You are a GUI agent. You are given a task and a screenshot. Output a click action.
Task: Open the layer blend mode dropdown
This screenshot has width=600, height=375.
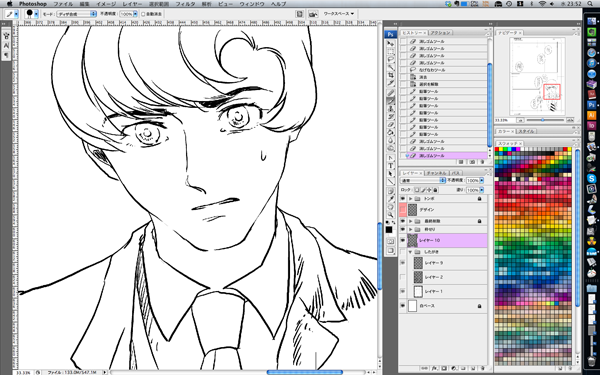pos(423,180)
